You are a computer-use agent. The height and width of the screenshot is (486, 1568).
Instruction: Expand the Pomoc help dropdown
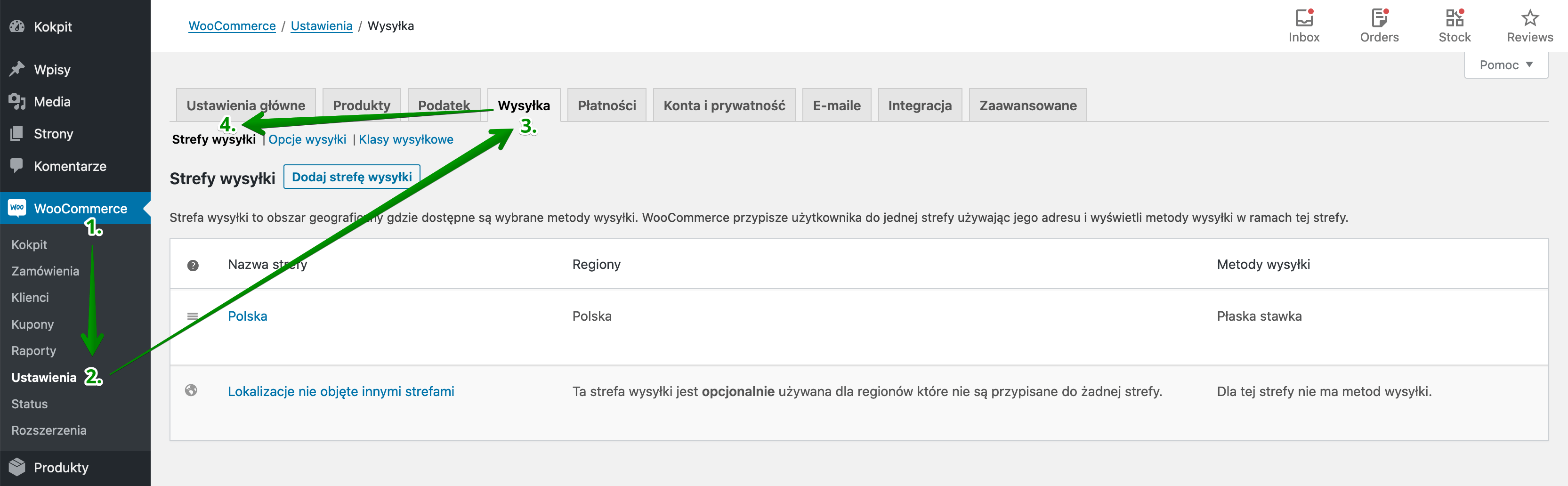pyautogui.click(x=1506, y=65)
